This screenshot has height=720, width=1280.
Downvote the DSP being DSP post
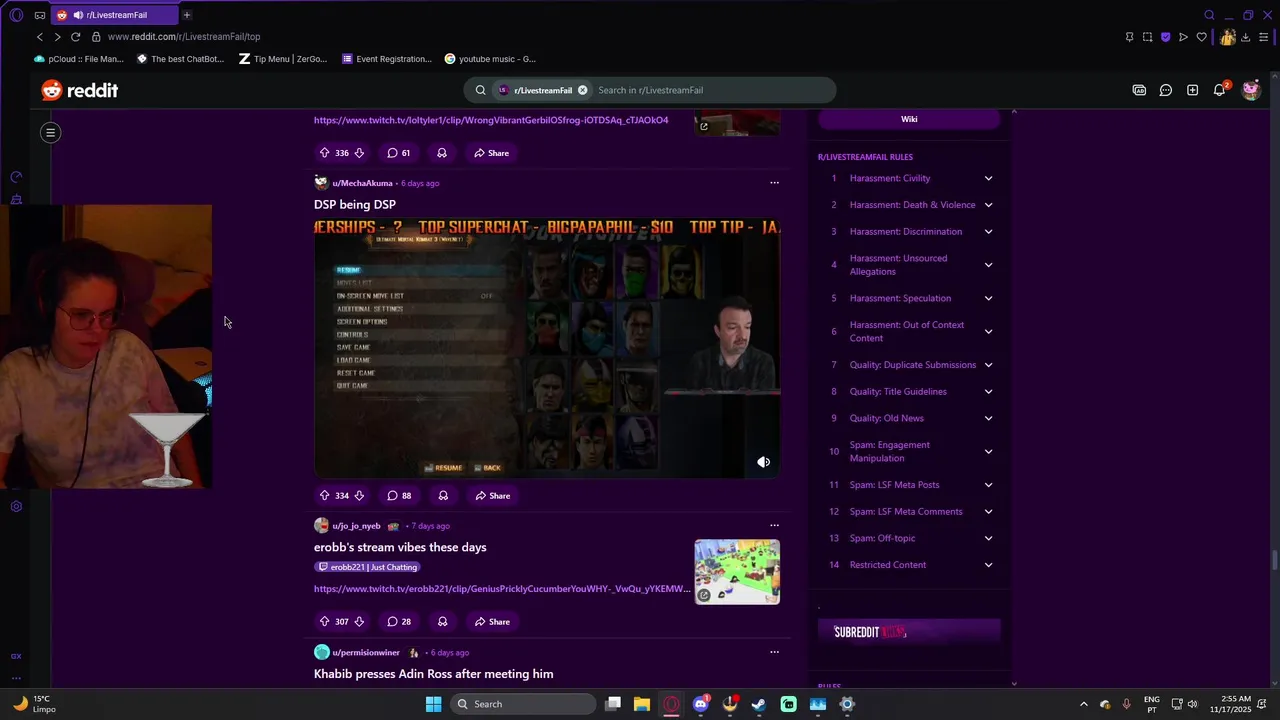click(x=359, y=495)
